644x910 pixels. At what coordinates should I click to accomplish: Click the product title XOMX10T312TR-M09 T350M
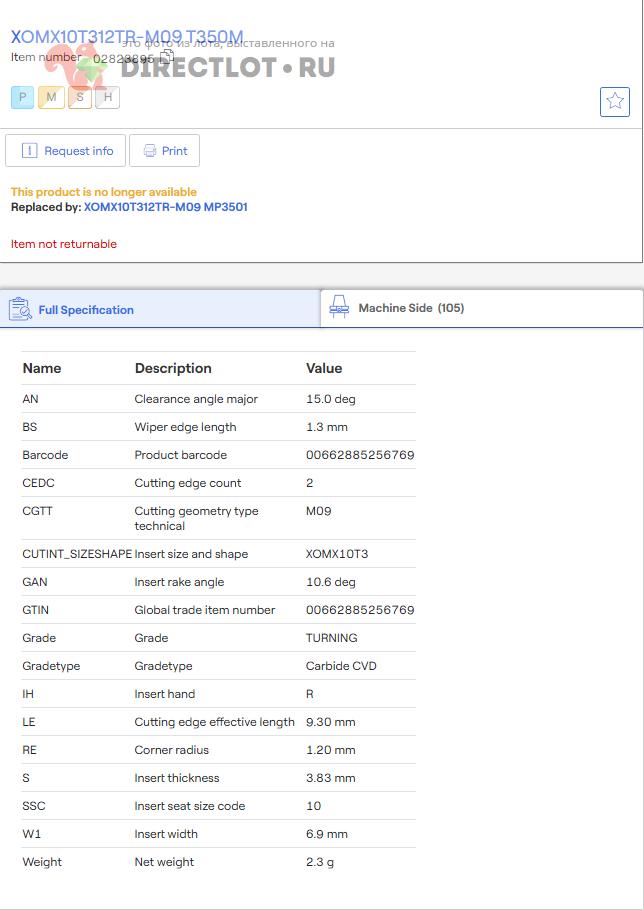click(127, 37)
